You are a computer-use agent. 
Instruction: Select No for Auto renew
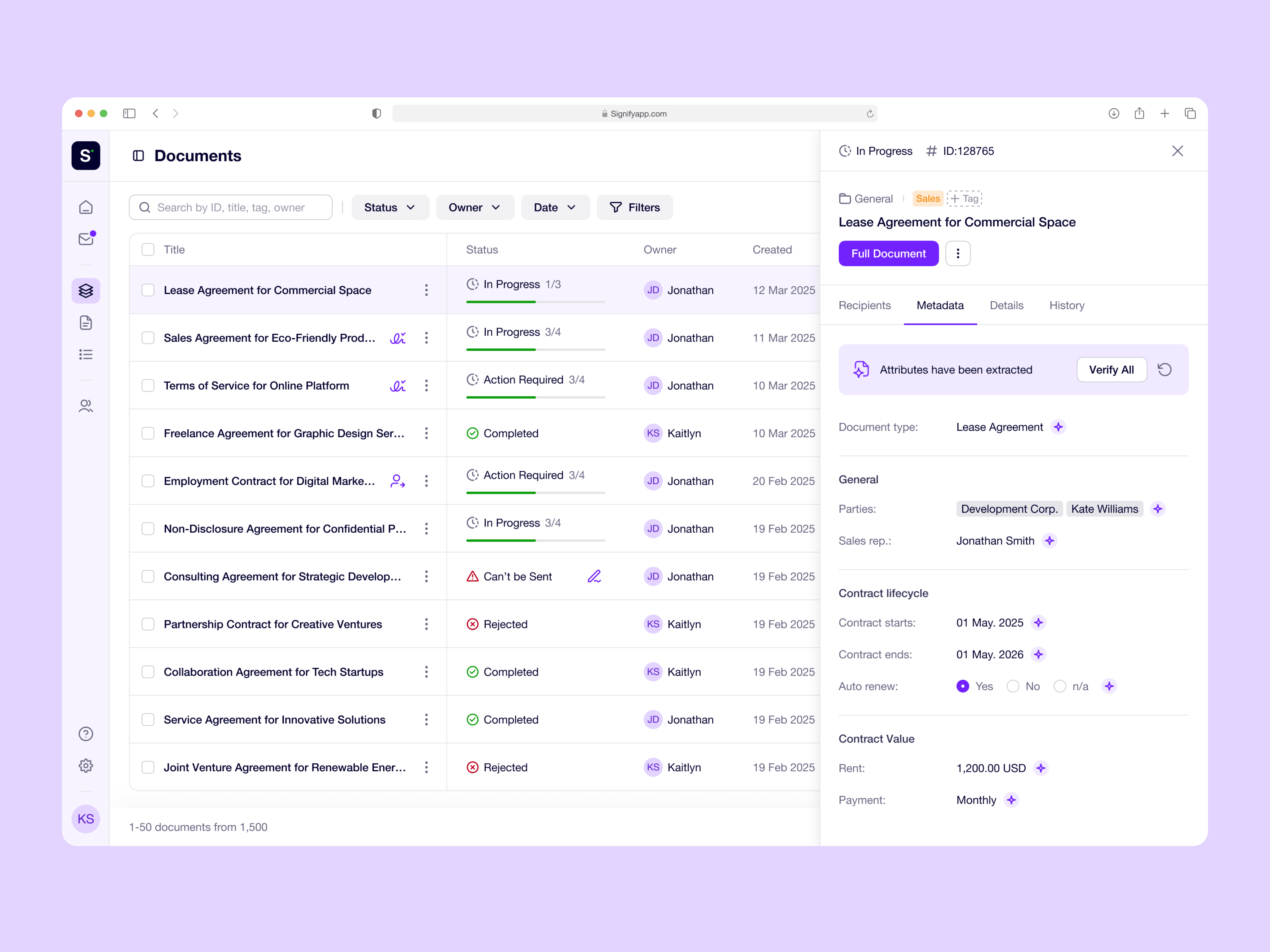click(1013, 686)
